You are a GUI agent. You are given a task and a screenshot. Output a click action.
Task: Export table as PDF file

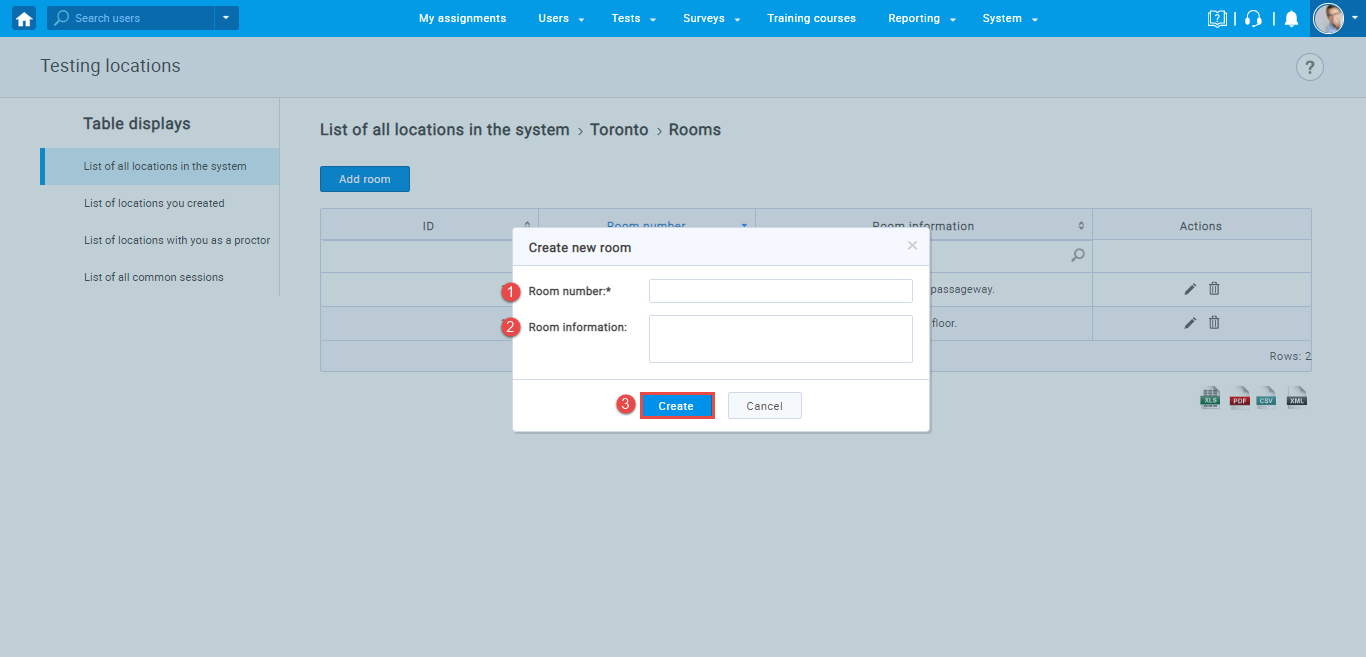[x=1240, y=398]
